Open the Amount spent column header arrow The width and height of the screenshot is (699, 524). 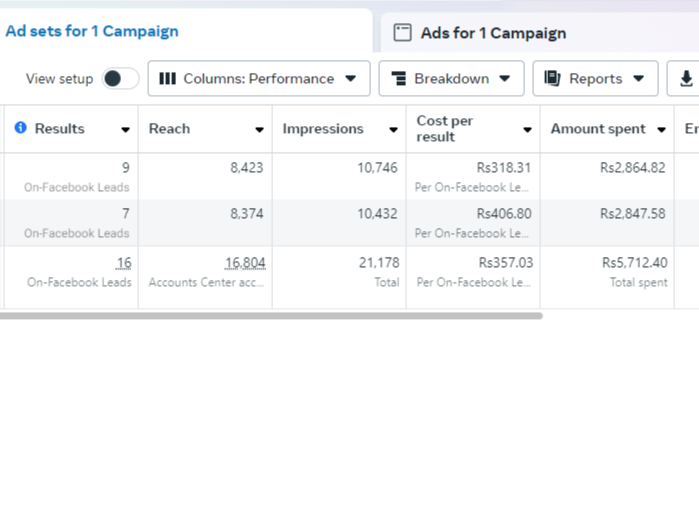(x=661, y=130)
